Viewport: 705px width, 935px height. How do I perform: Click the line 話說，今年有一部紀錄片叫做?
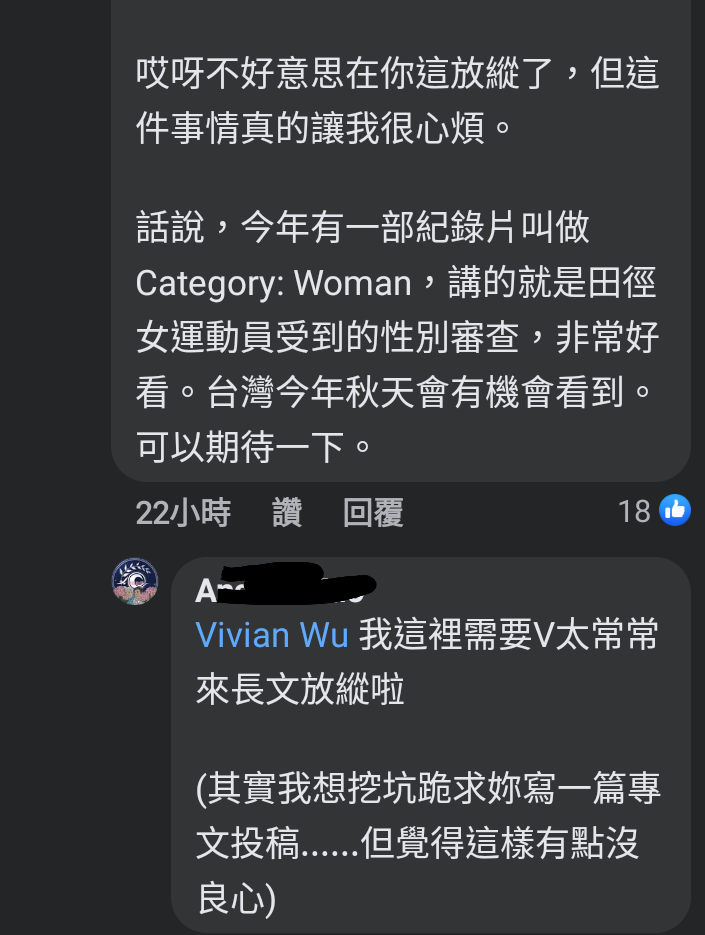coord(363,227)
